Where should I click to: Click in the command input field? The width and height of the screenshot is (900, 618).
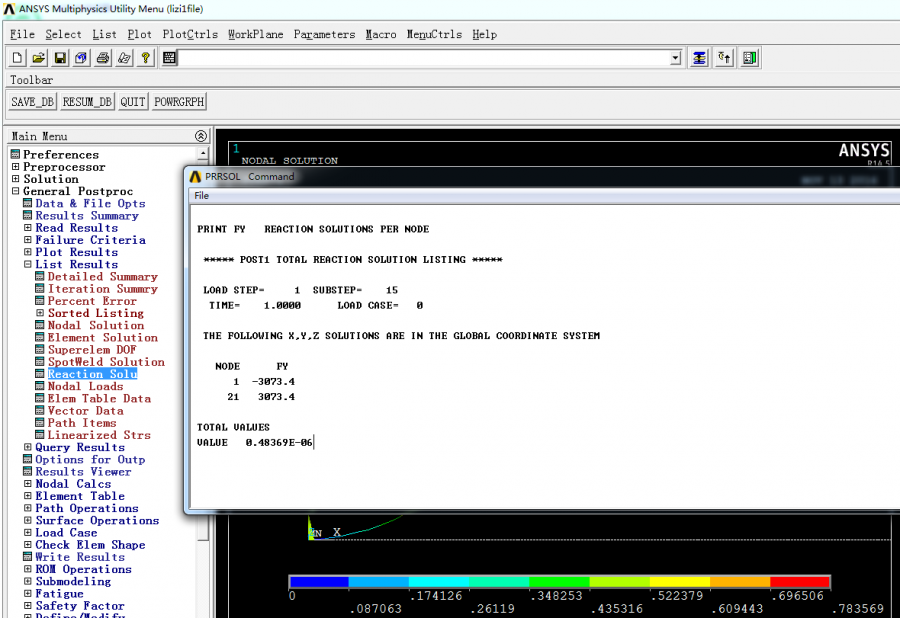(x=420, y=58)
